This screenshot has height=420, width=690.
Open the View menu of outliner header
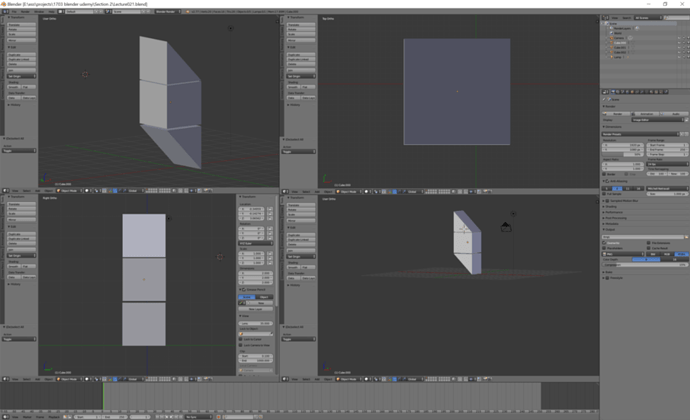click(x=615, y=18)
